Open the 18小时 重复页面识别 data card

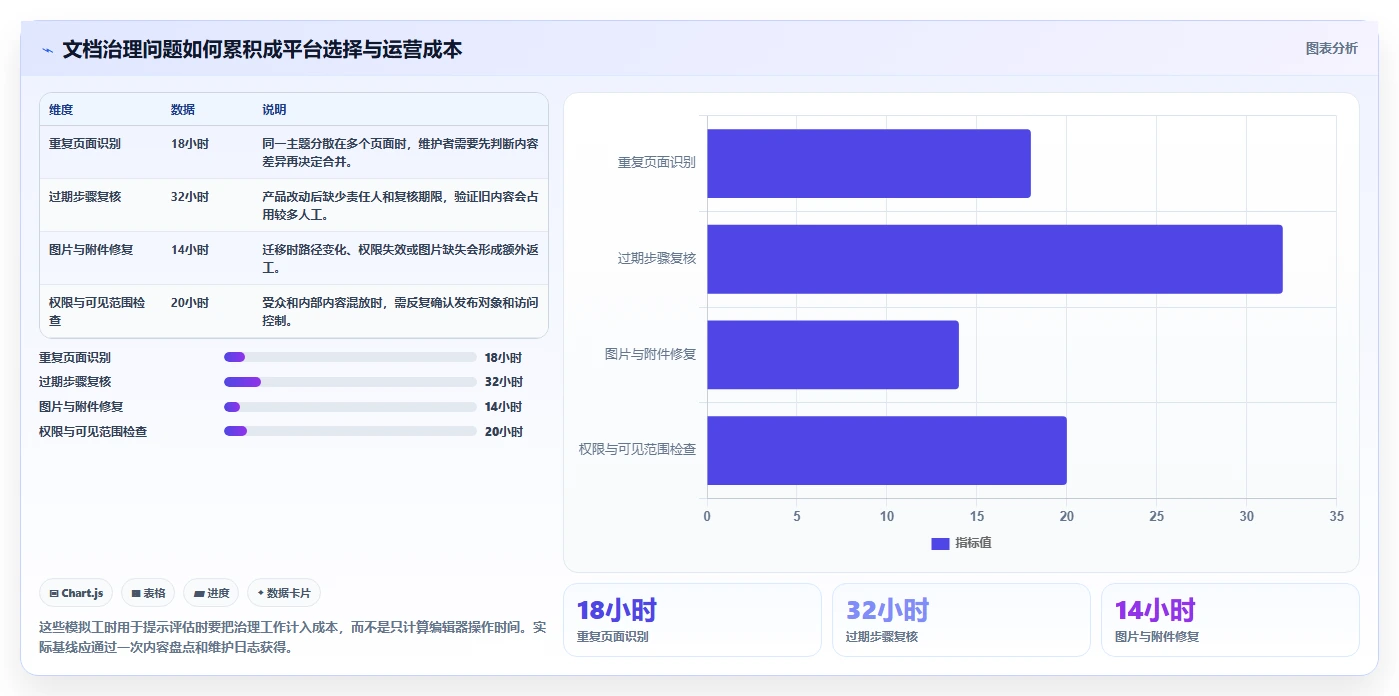(692, 620)
